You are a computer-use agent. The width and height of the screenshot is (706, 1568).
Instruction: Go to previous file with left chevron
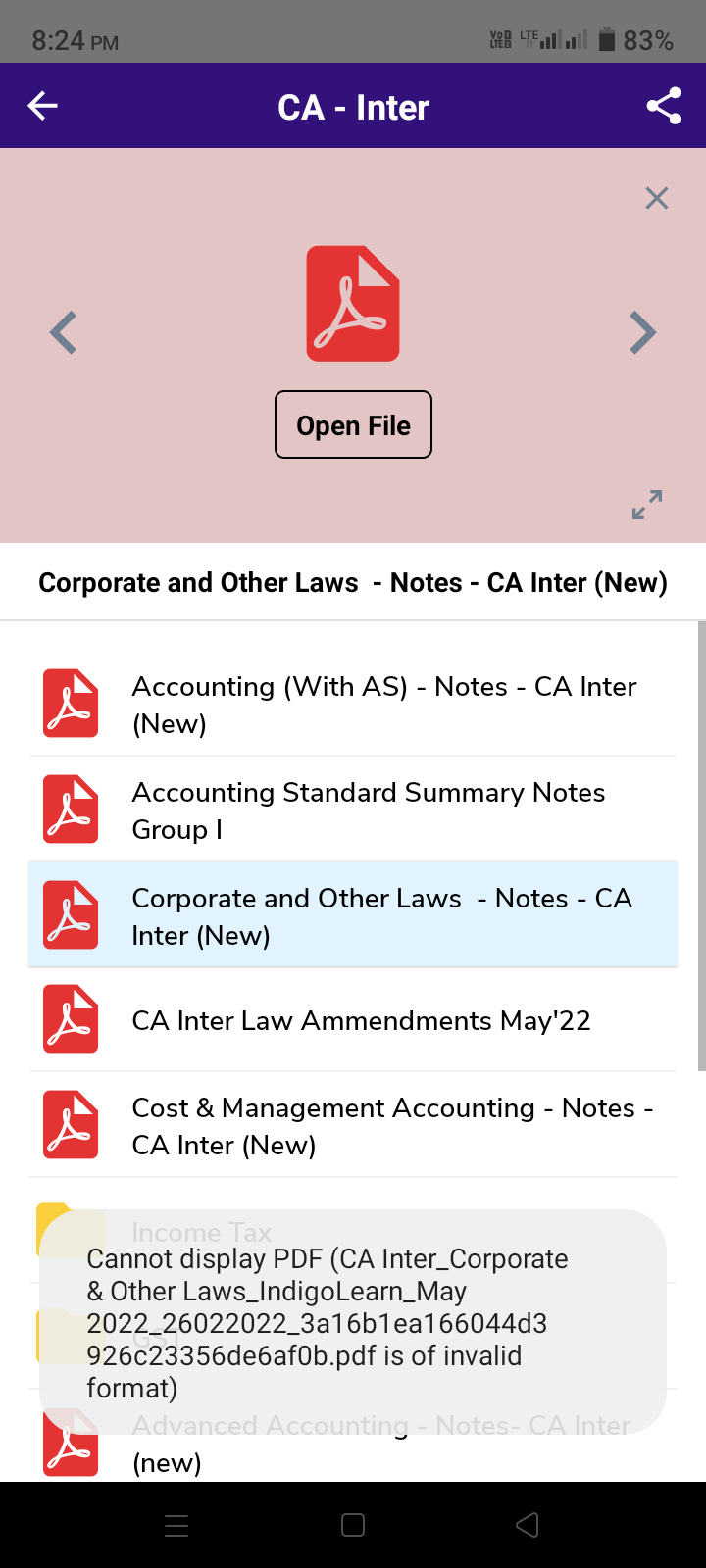pyautogui.click(x=64, y=333)
